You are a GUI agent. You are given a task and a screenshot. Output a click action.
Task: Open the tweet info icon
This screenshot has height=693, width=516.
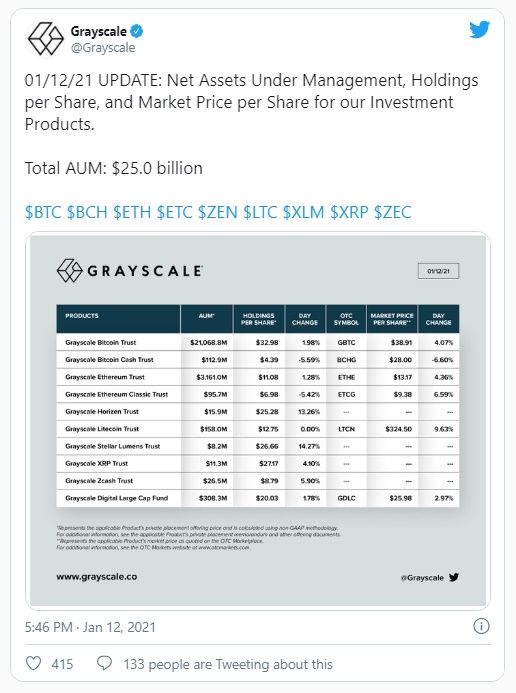[481, 626]
